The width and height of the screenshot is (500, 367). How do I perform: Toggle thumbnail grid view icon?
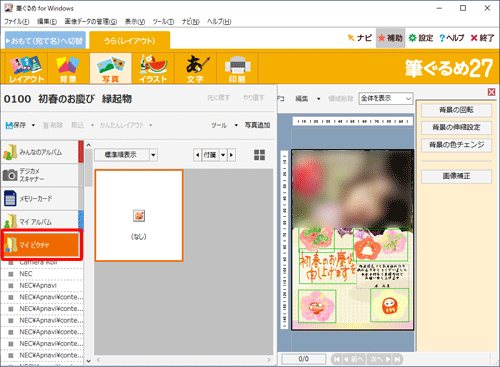click(259, 155)
